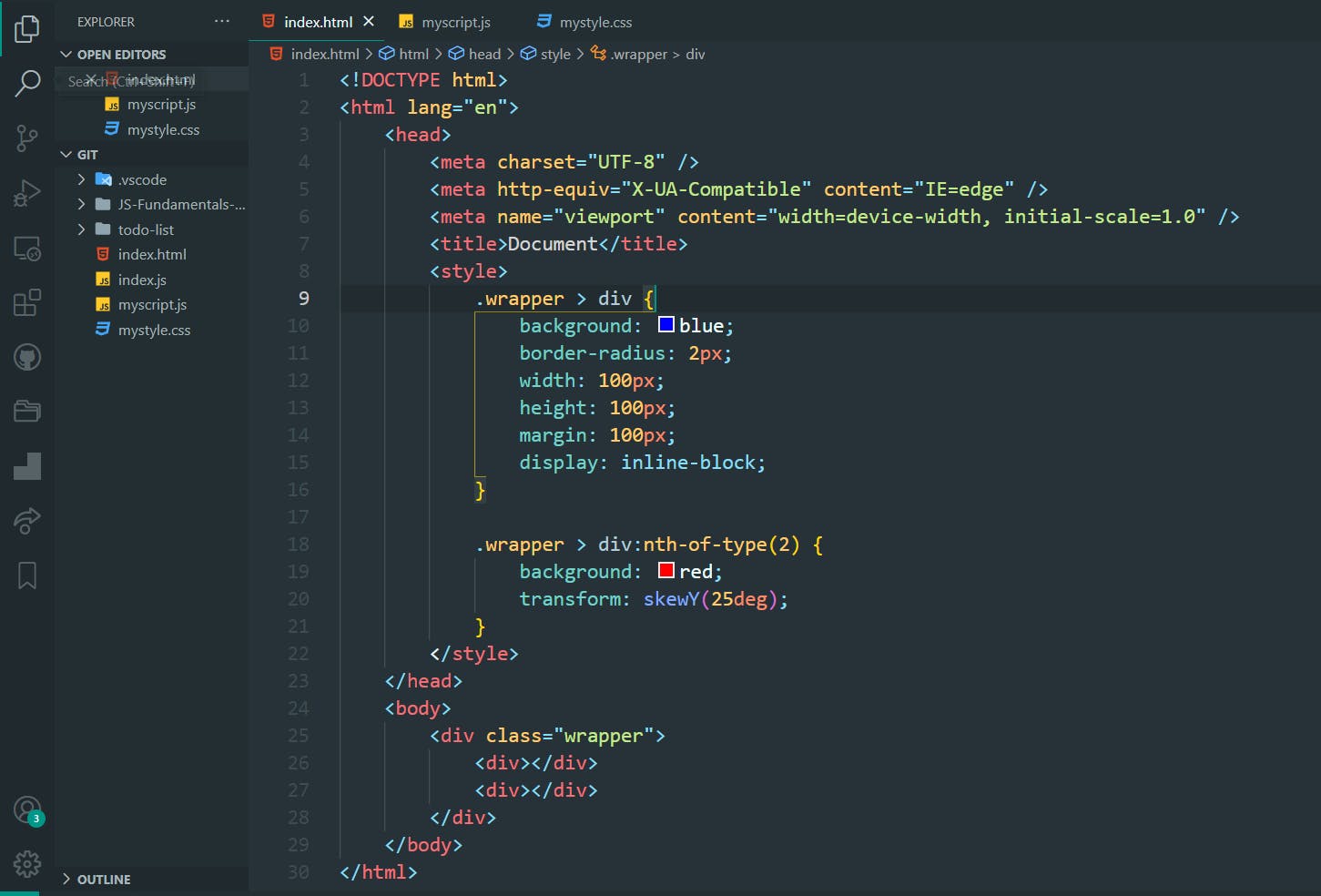
Task: Open the Manage gear menu
Action: pos(27,863)
